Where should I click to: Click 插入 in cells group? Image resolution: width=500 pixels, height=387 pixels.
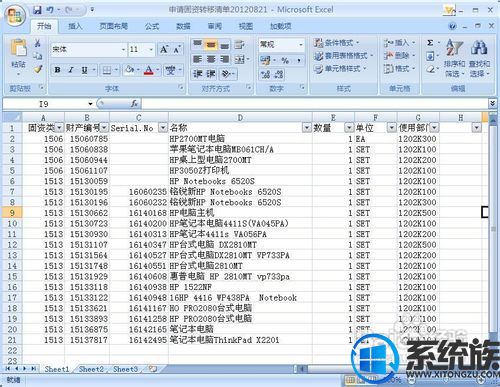click(399, 43)
